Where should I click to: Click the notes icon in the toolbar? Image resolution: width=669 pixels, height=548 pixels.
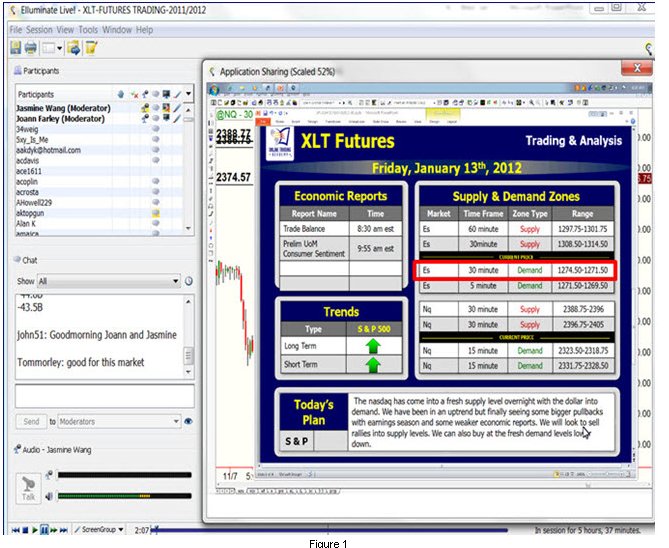(91, 47)
